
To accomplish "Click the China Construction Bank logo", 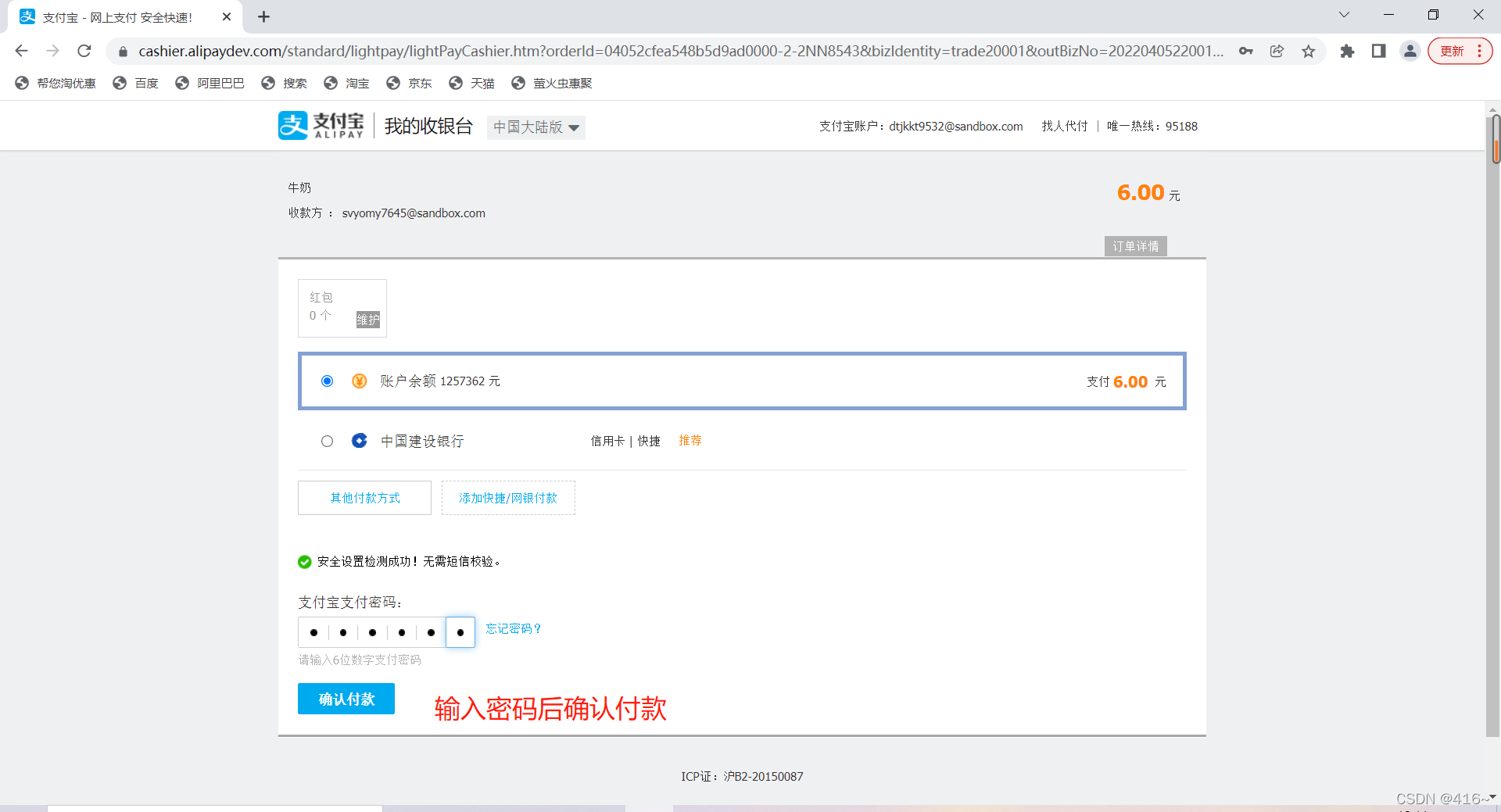I will 359,441.
